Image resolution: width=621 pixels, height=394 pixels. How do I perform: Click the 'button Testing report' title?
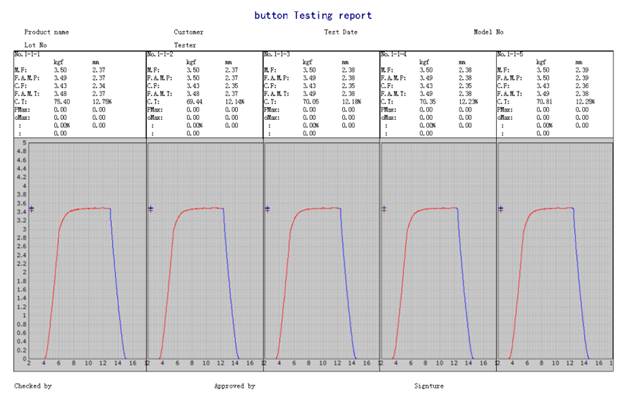click(313, 15)
